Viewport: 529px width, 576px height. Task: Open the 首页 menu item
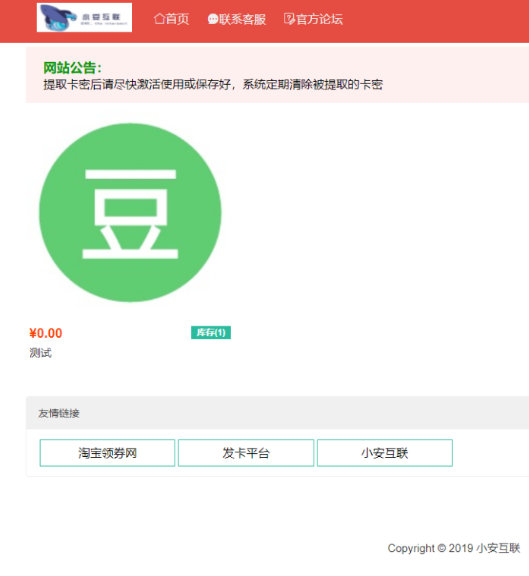pyautogui.click(x=172, y=19)
